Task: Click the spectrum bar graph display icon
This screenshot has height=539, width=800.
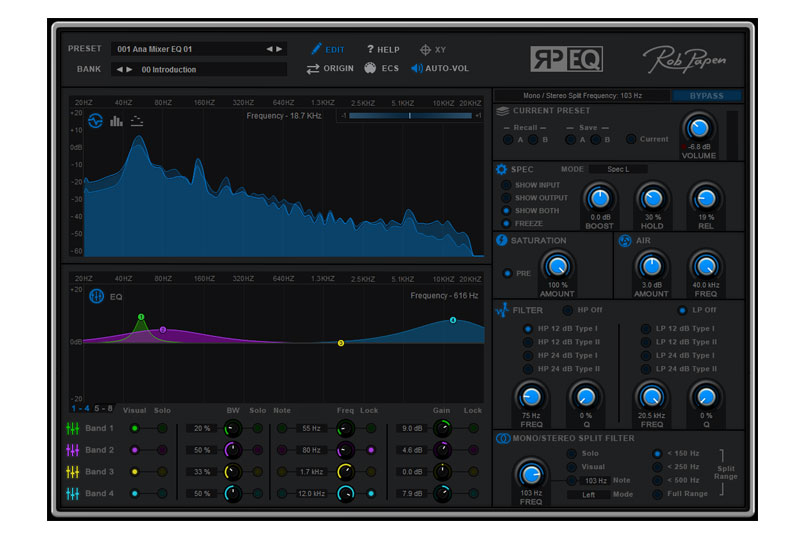Action: [x=116, y=121]
